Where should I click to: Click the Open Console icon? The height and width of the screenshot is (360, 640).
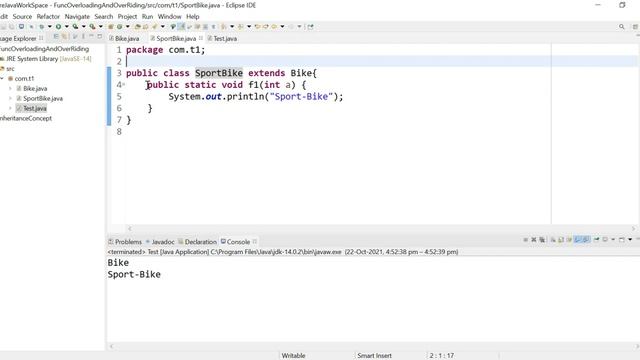tap(622, 240)
